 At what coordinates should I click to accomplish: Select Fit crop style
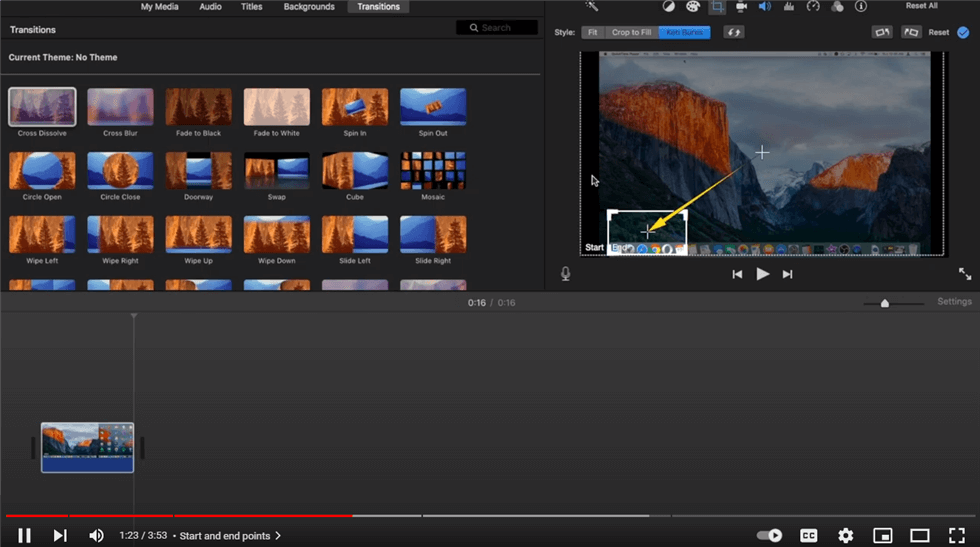click(x=592, y=33)
